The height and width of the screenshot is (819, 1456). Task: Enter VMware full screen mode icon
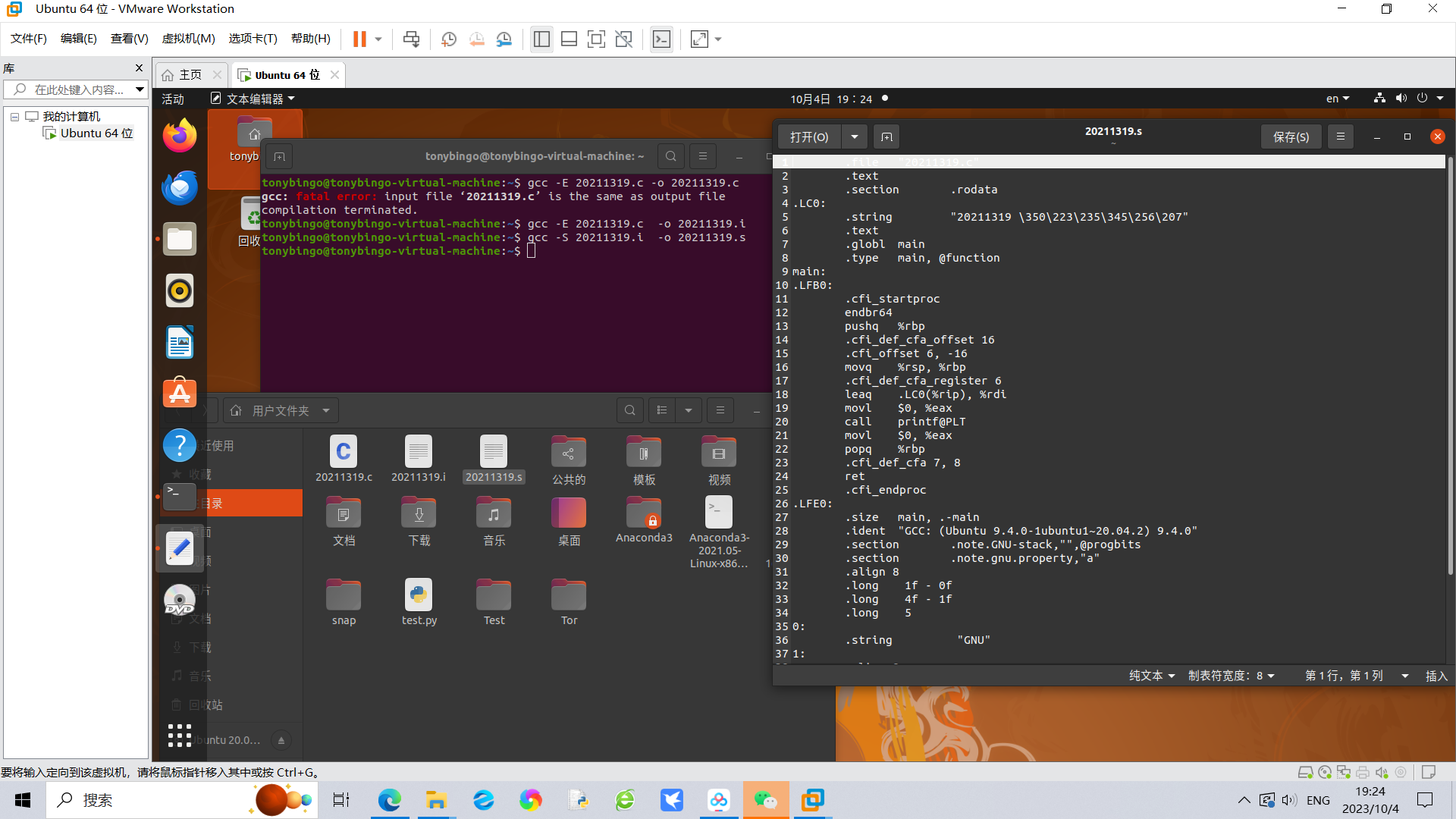pos(596,39)
